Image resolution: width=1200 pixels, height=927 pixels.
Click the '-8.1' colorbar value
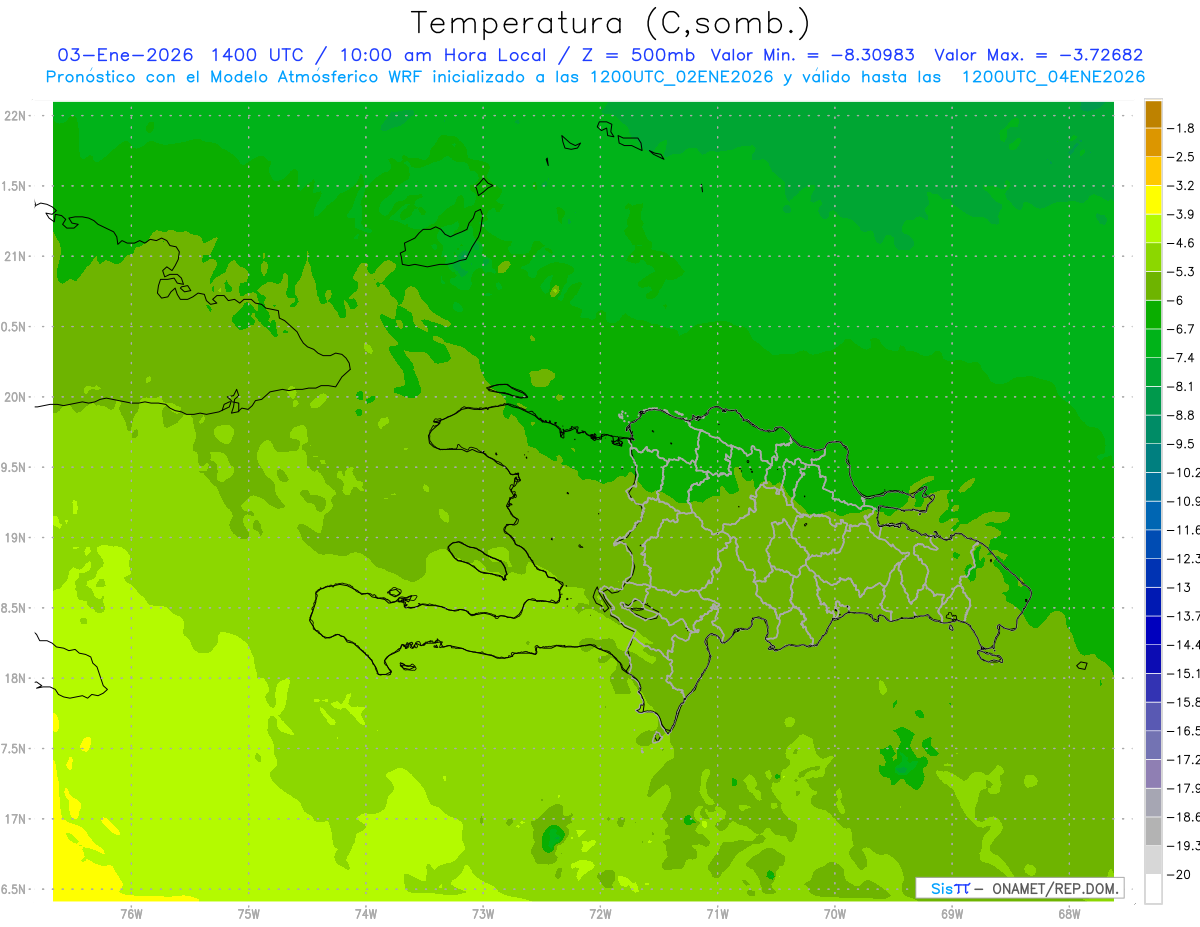pos(1182,386)
